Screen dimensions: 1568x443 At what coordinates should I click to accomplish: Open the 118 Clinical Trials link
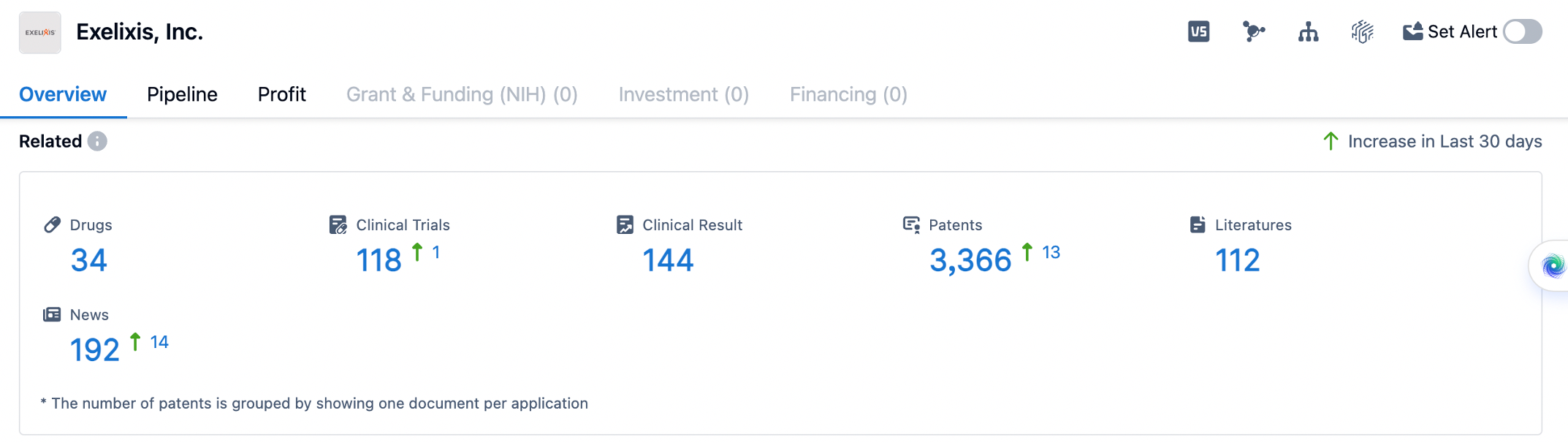tap(378, 260)
